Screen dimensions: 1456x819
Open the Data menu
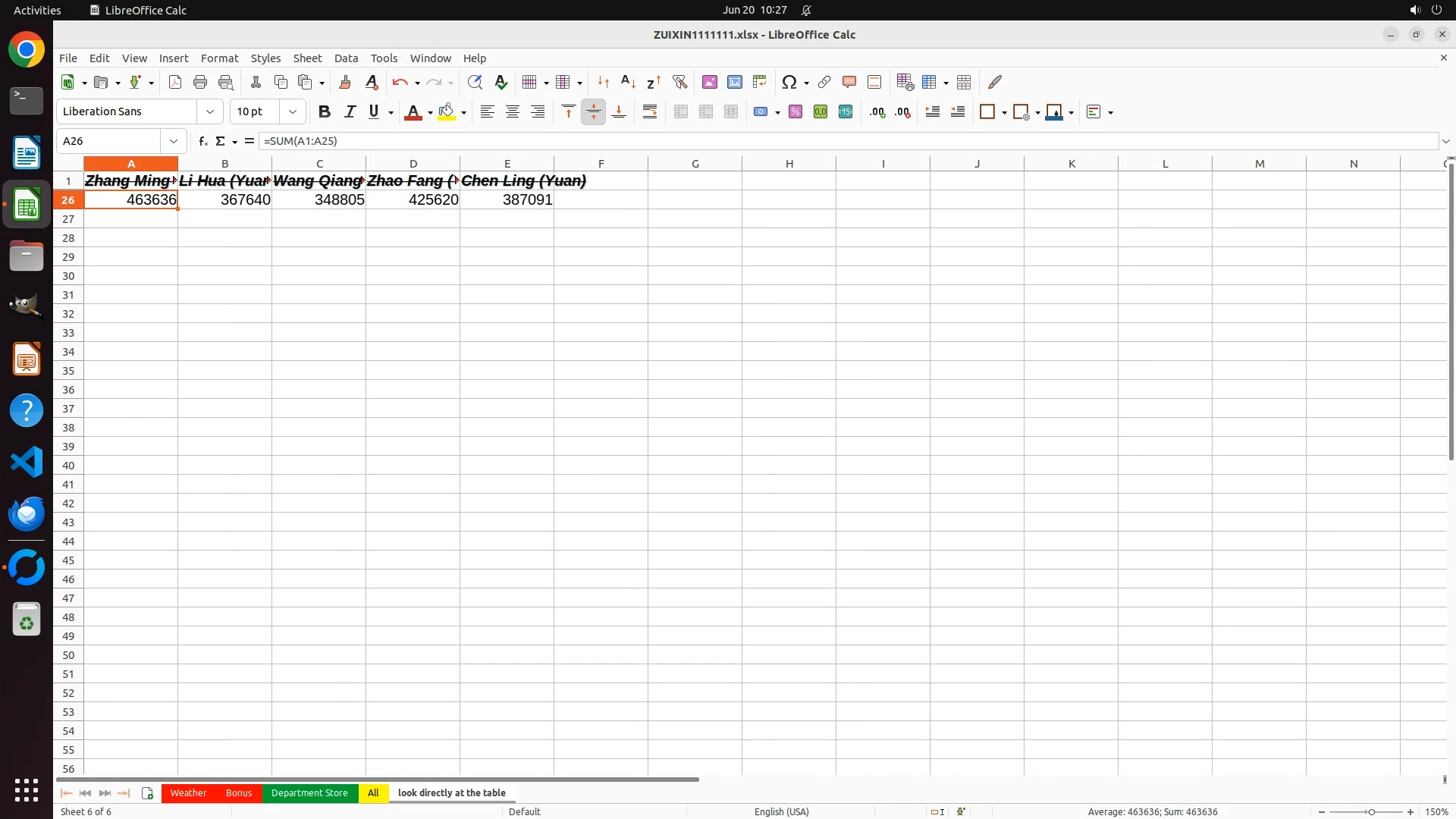(x=346, y=58)
